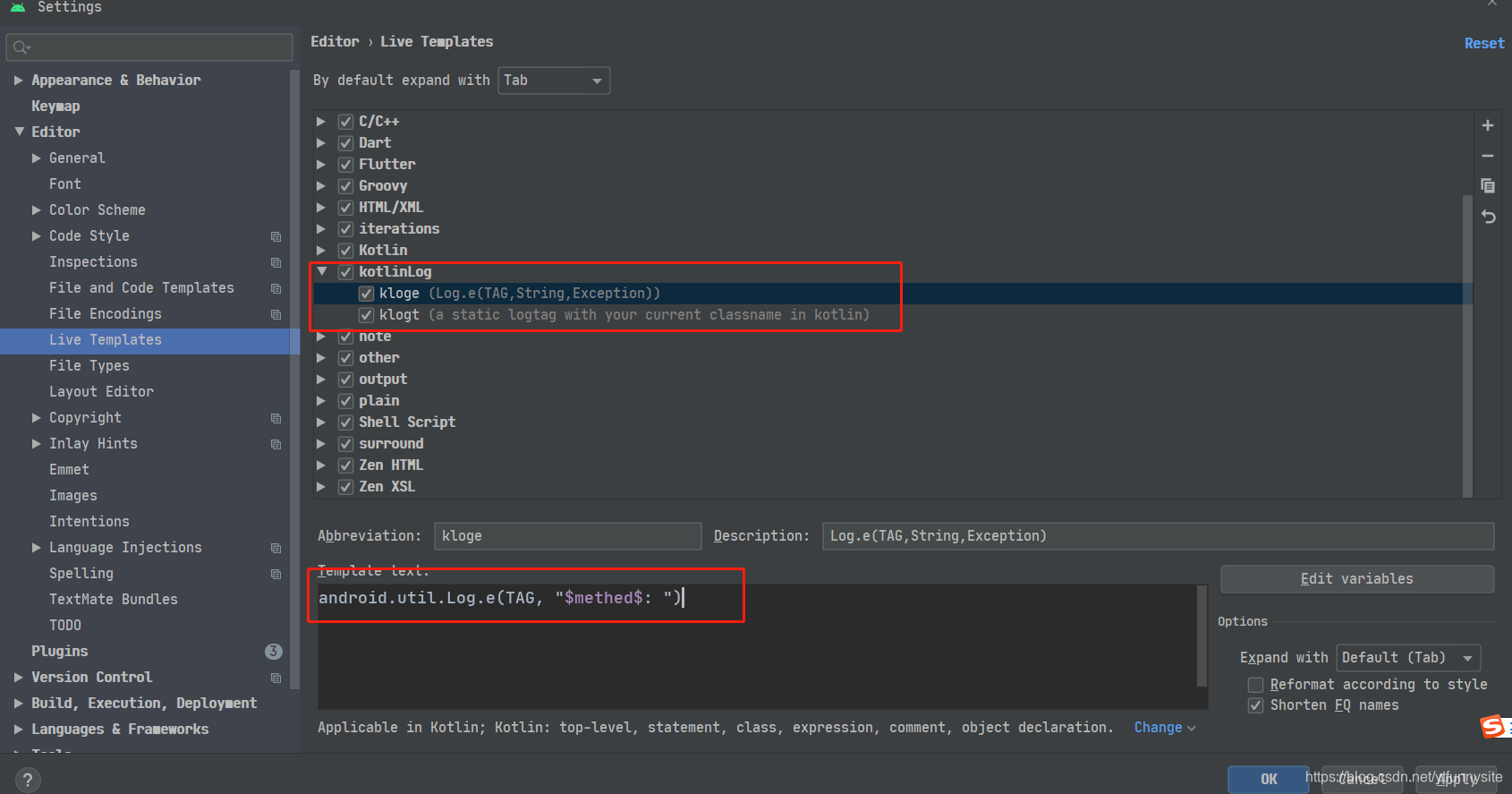The width and height of the screenshot is (1512, 794).
Task: Remove selected template with minus icon
Action: (x=1488, y=156)
